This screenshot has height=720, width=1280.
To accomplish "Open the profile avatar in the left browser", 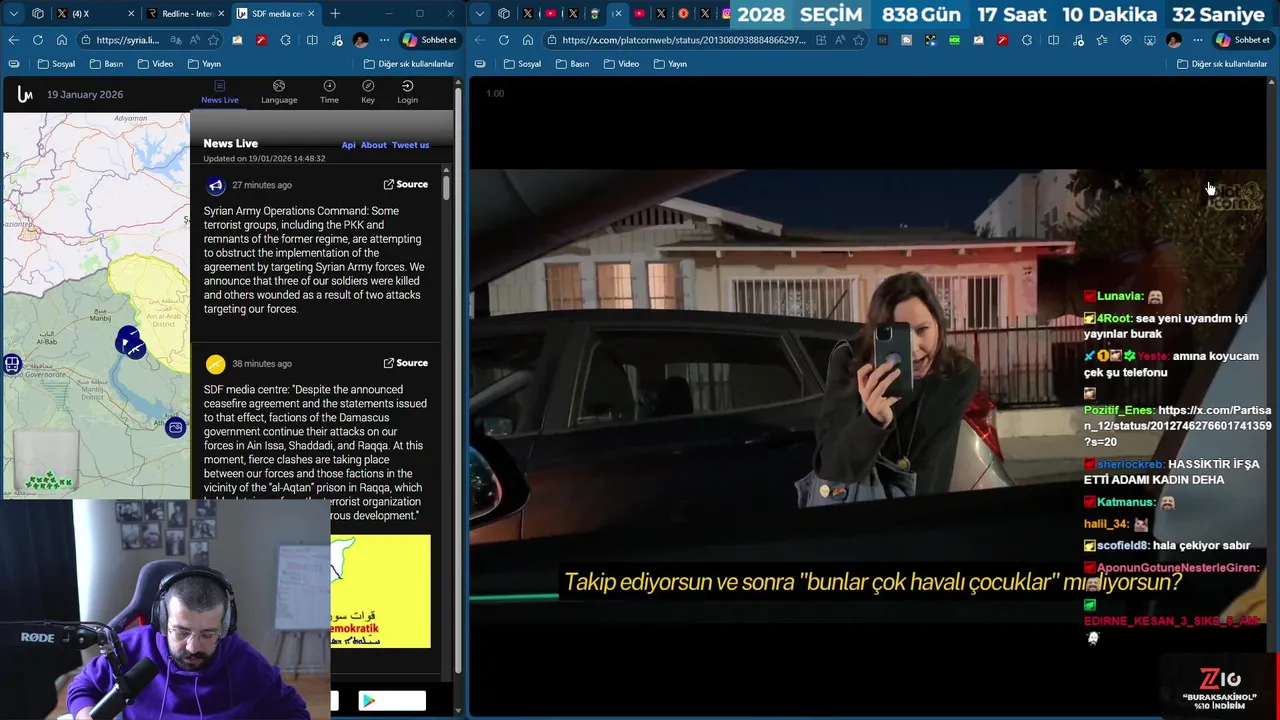I will [x=360, y=40].
